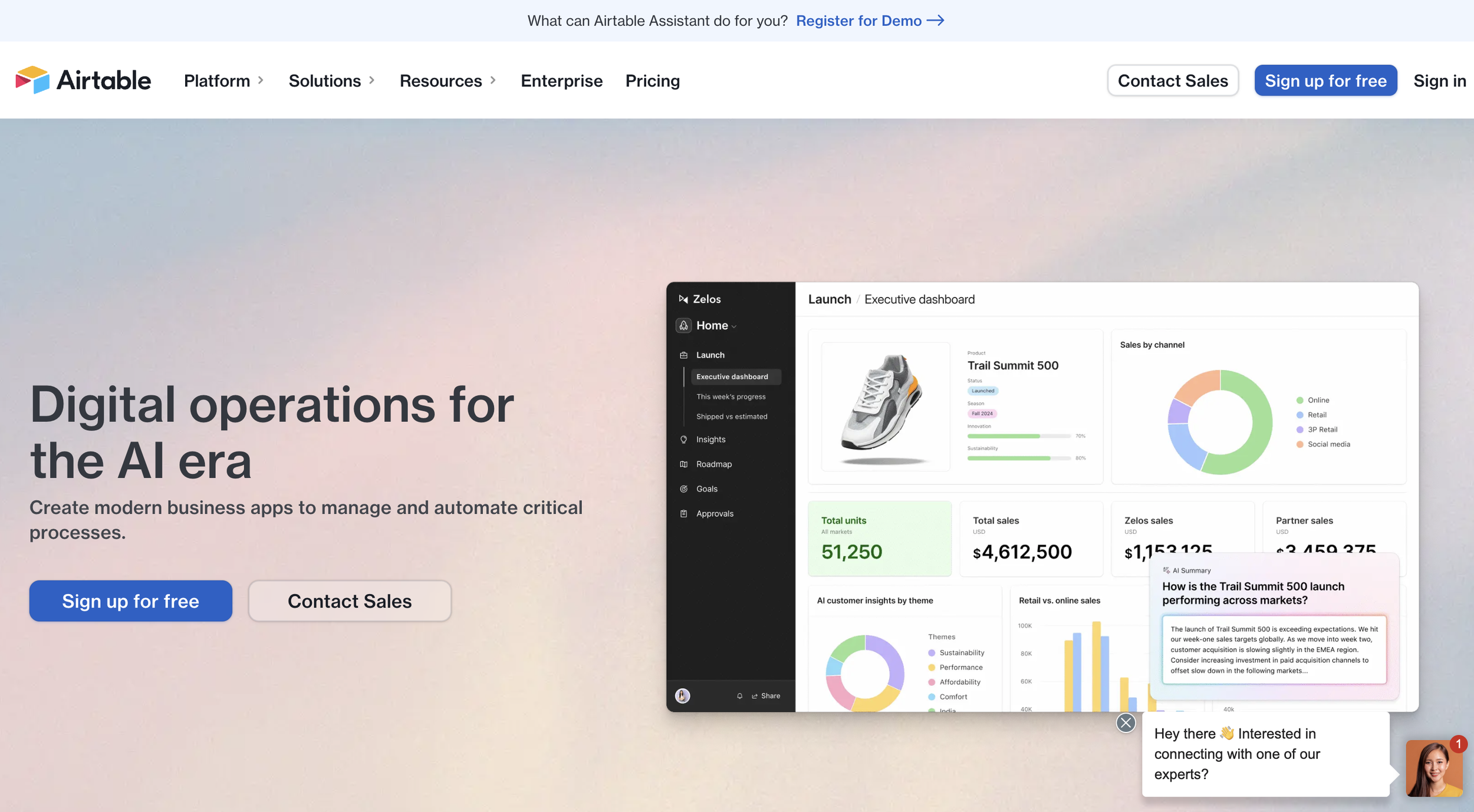Screen dimensions: 1474x812
Task: Click the Retail legend color dot
Action: click(x=1299, y=415)
